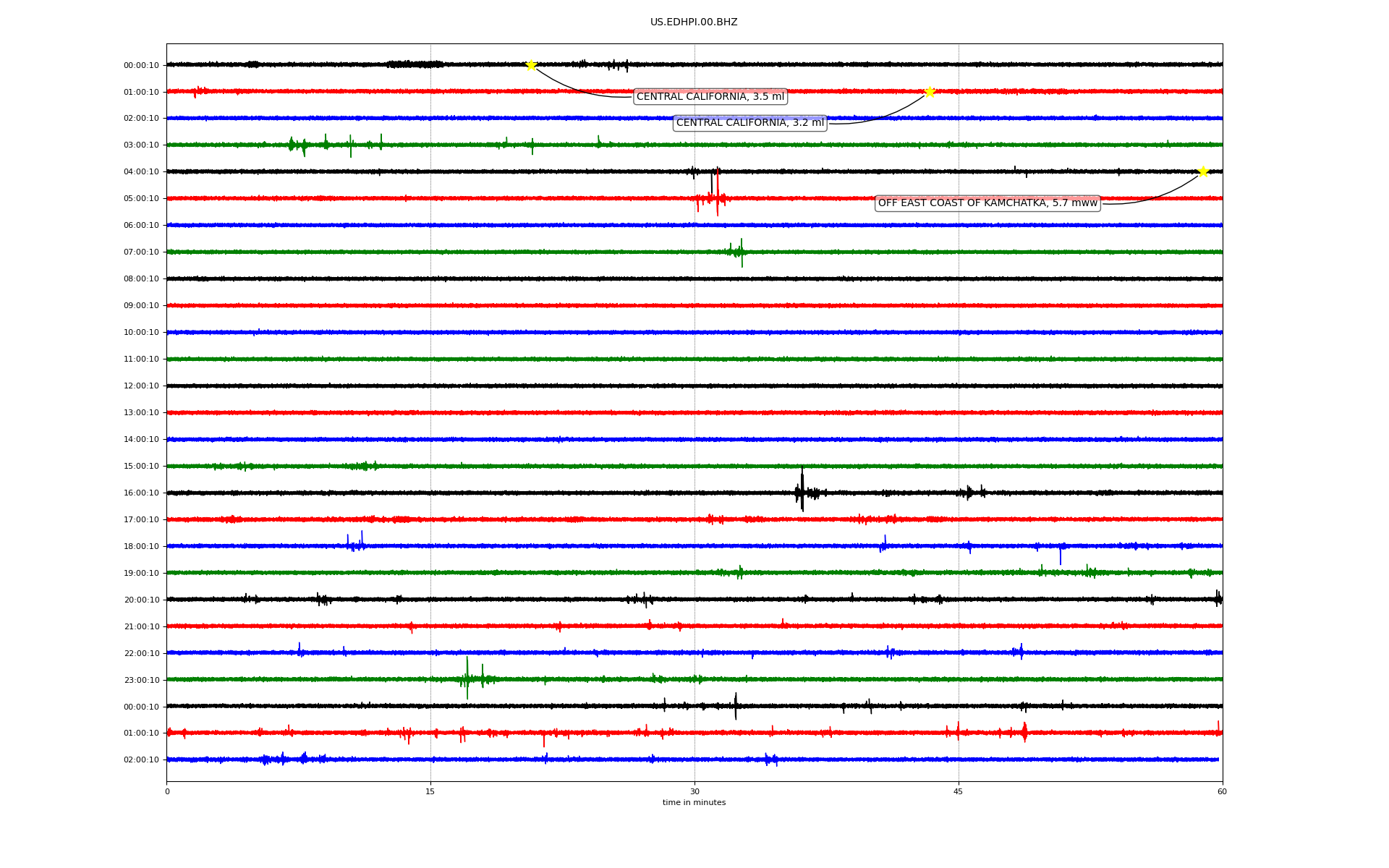Click the green spike on 07:00:10 trace
1389x868 pixels.
[741, 252]
